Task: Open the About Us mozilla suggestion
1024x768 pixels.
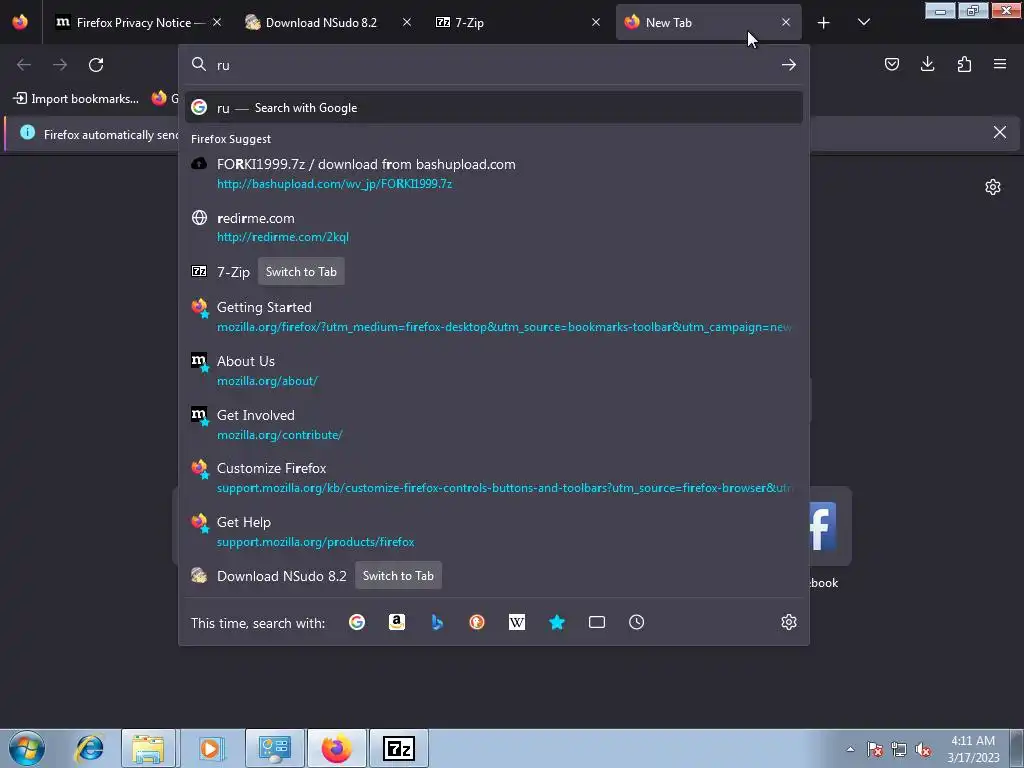Action: [x=494, y=370]
